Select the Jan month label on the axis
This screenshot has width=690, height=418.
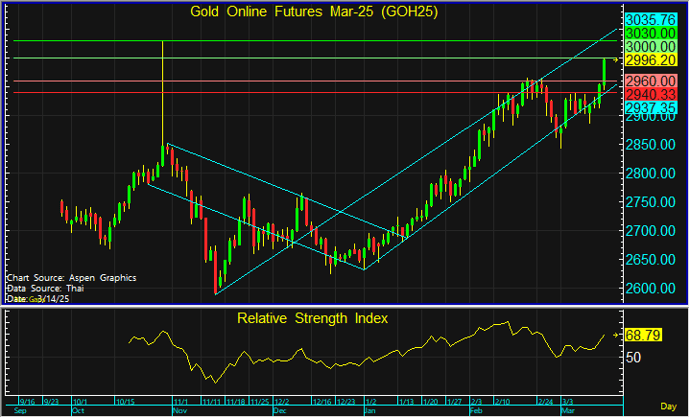[x=370, y=411]
